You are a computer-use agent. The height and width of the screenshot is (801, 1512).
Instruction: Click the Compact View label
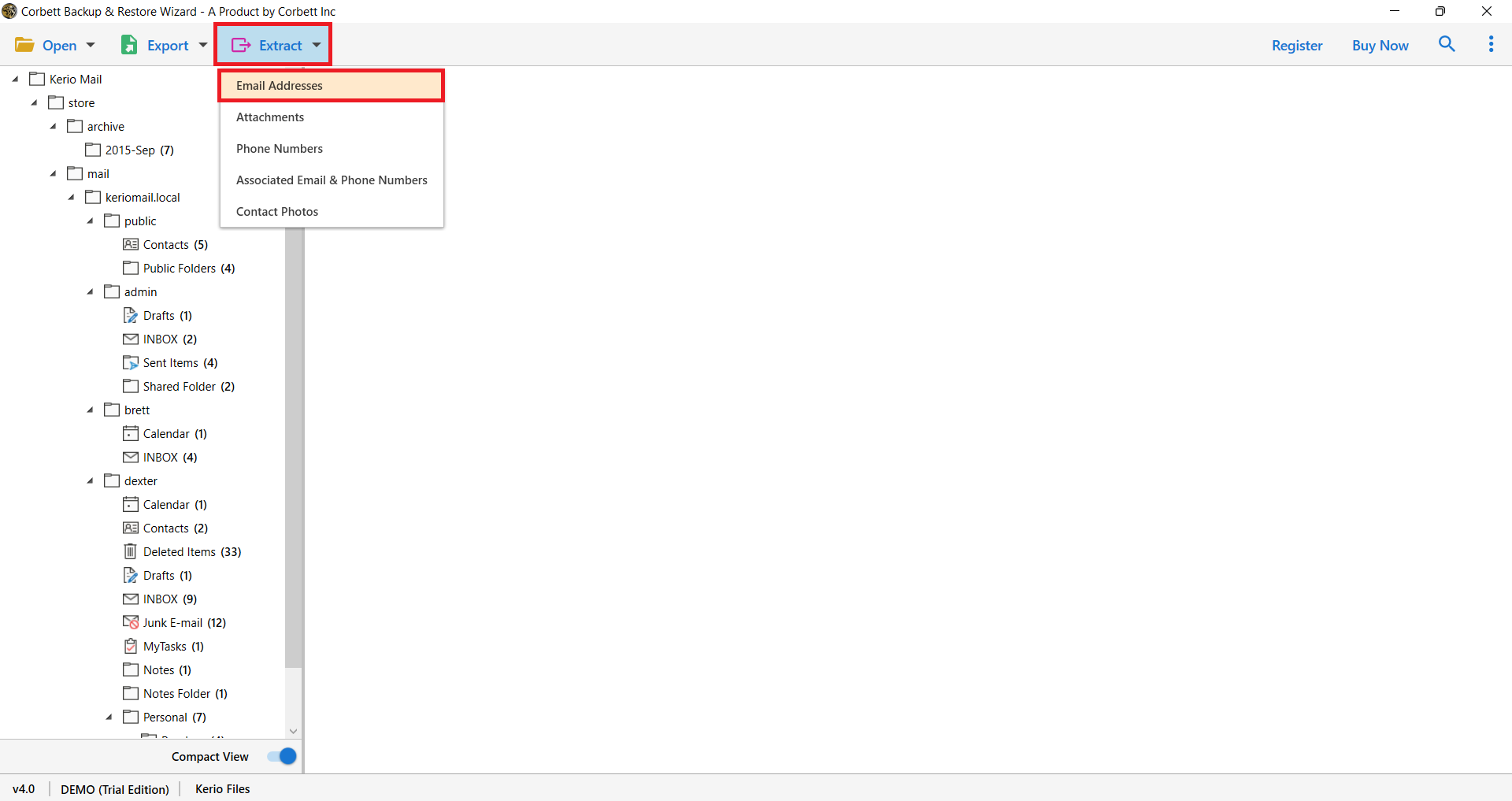tap(210, 756)
